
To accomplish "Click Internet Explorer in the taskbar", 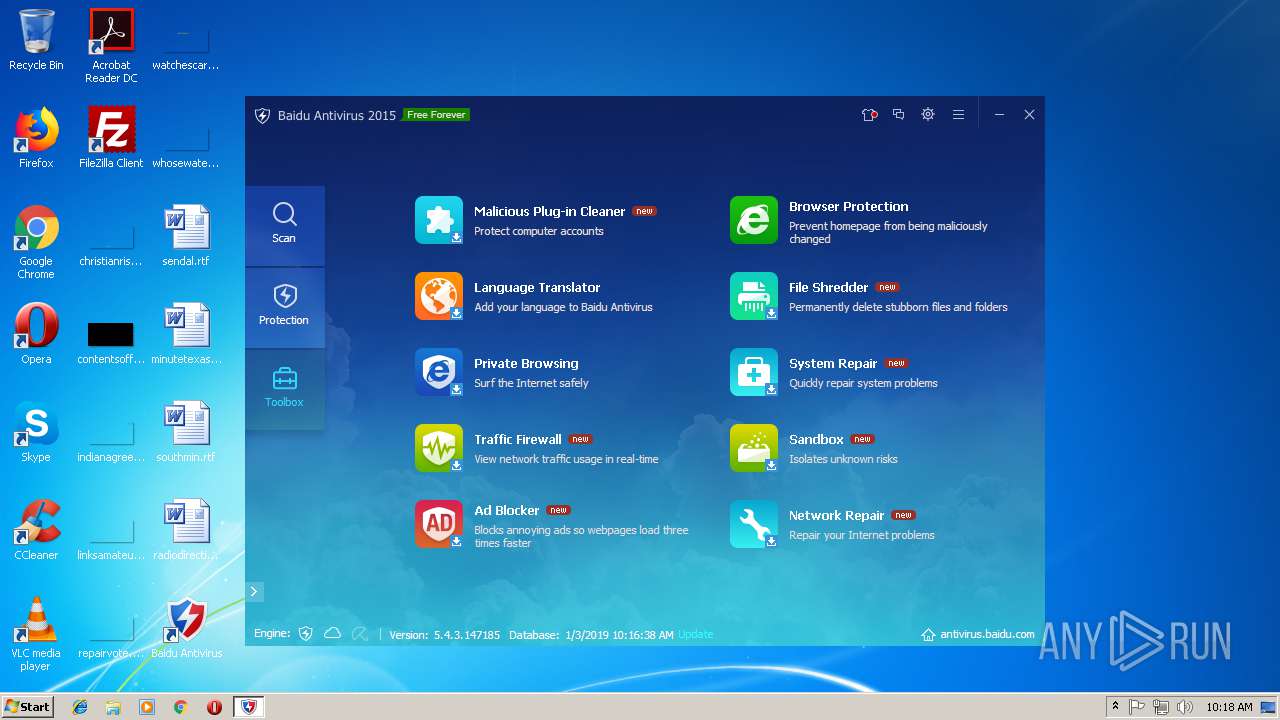I will pyautogui.click(x=80, y=707).
